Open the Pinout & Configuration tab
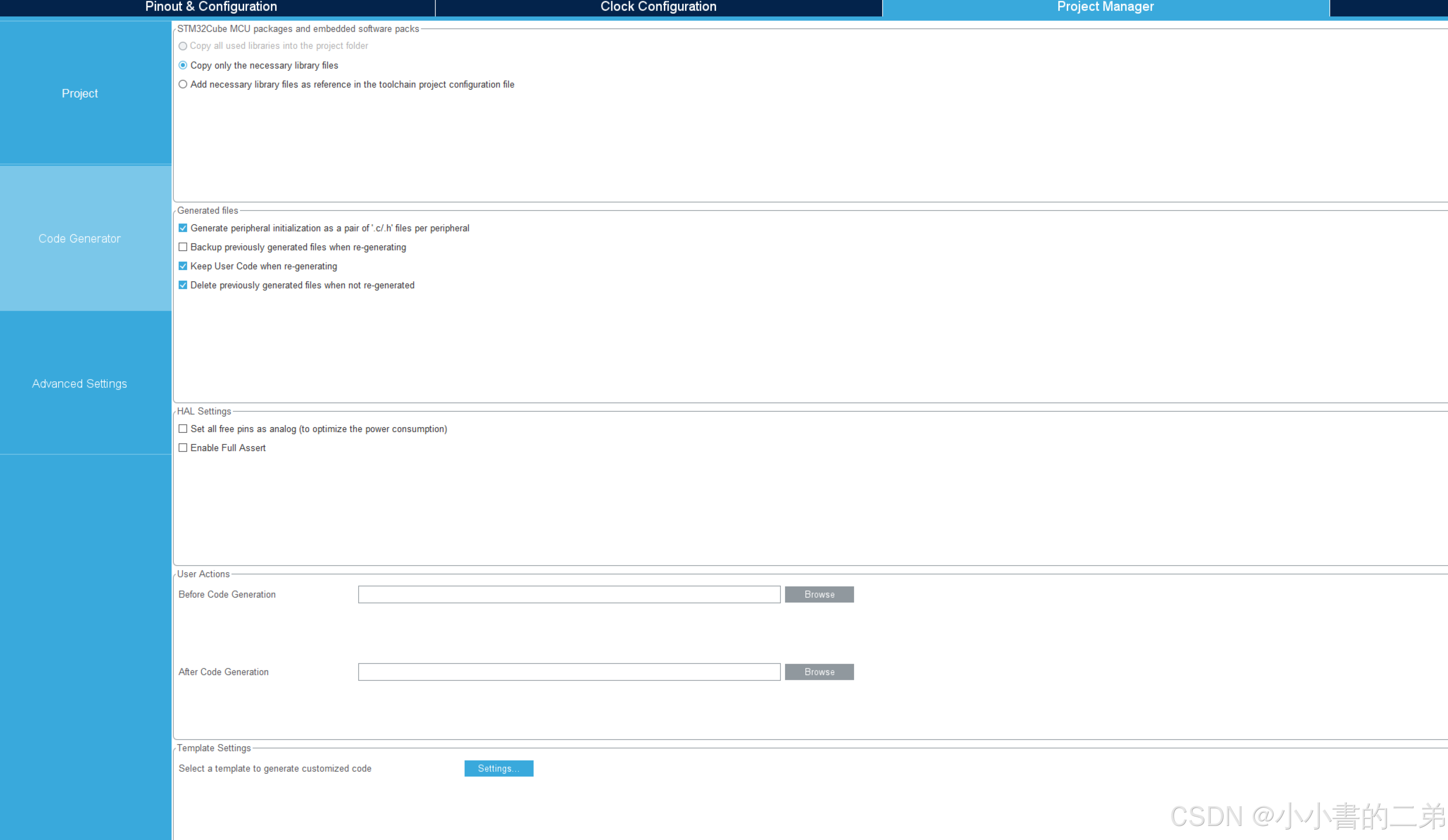This screenshot has width=1448, height=840. click(211, 7)
